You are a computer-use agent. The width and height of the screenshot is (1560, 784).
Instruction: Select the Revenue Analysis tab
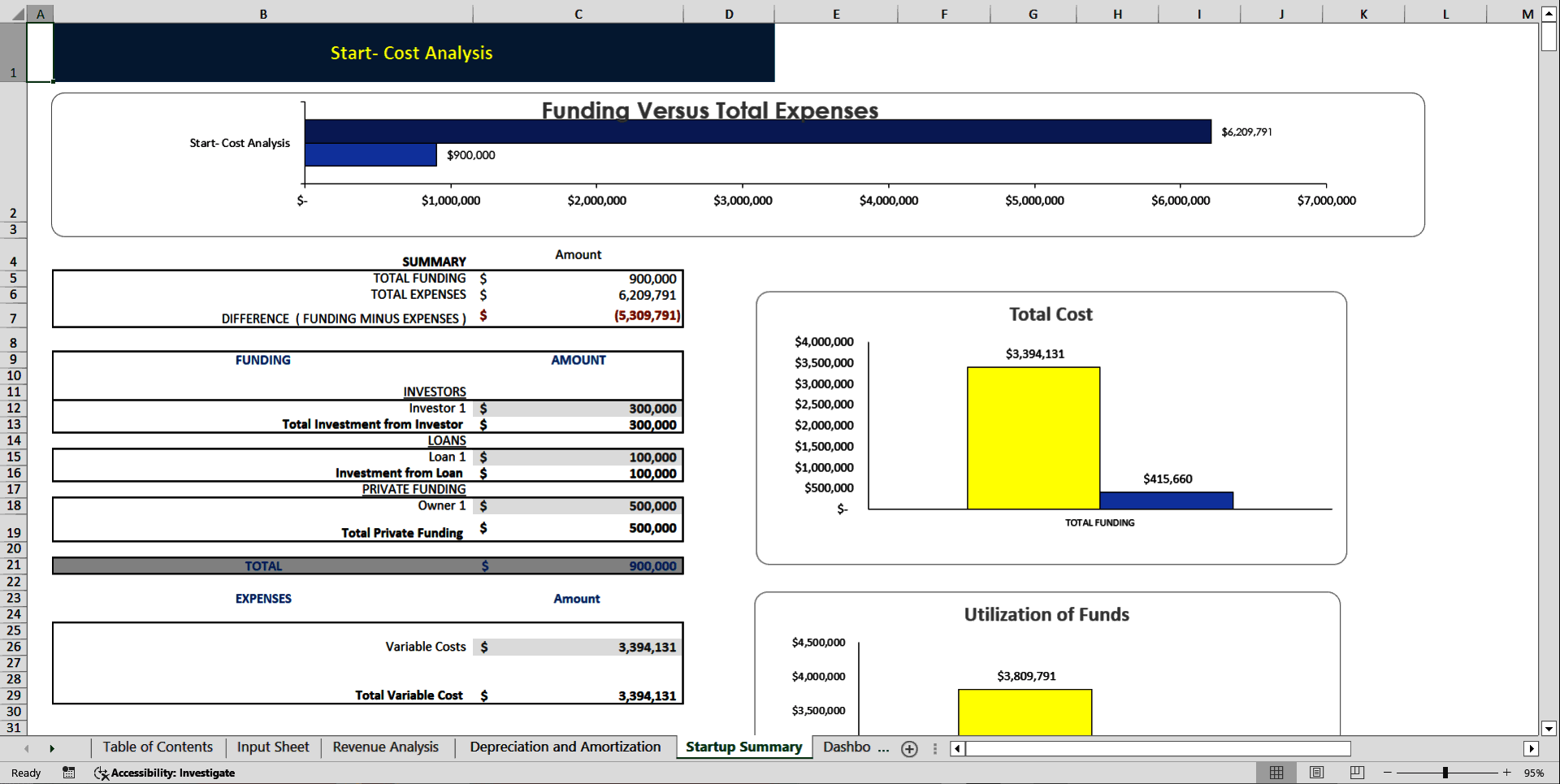click(385, 747)
